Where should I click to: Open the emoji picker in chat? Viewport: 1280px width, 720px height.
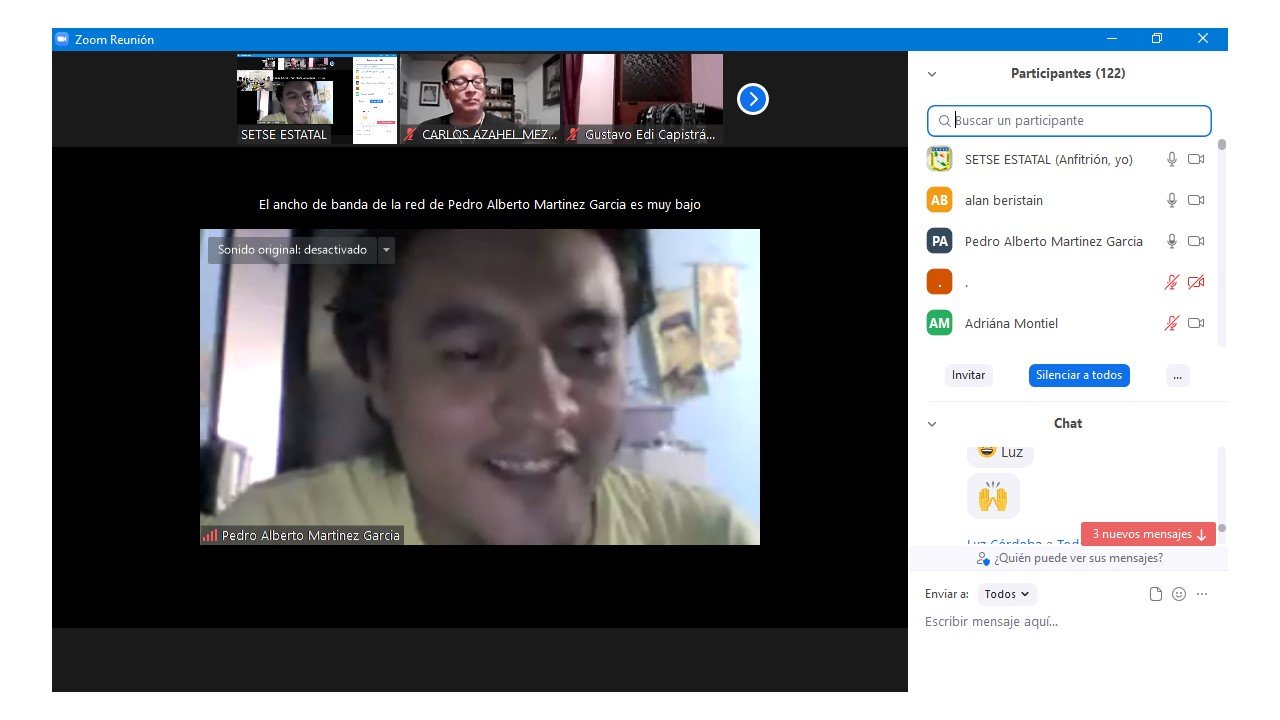point(1179,594)
